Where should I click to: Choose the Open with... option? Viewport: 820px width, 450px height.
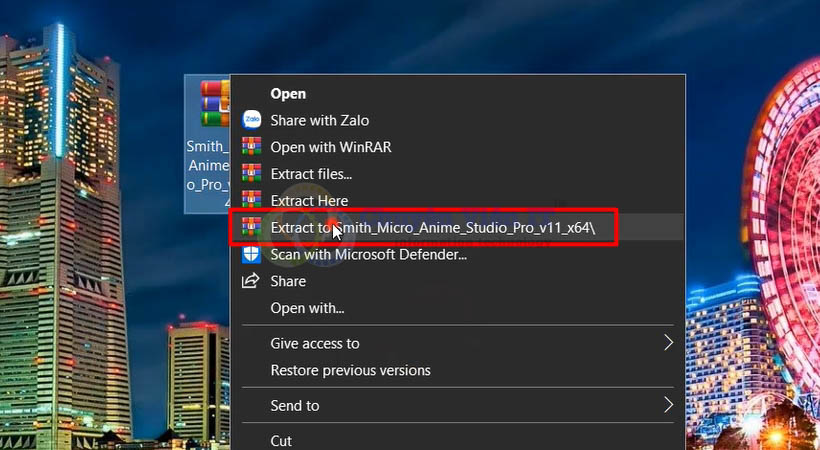tap(307, 308)
